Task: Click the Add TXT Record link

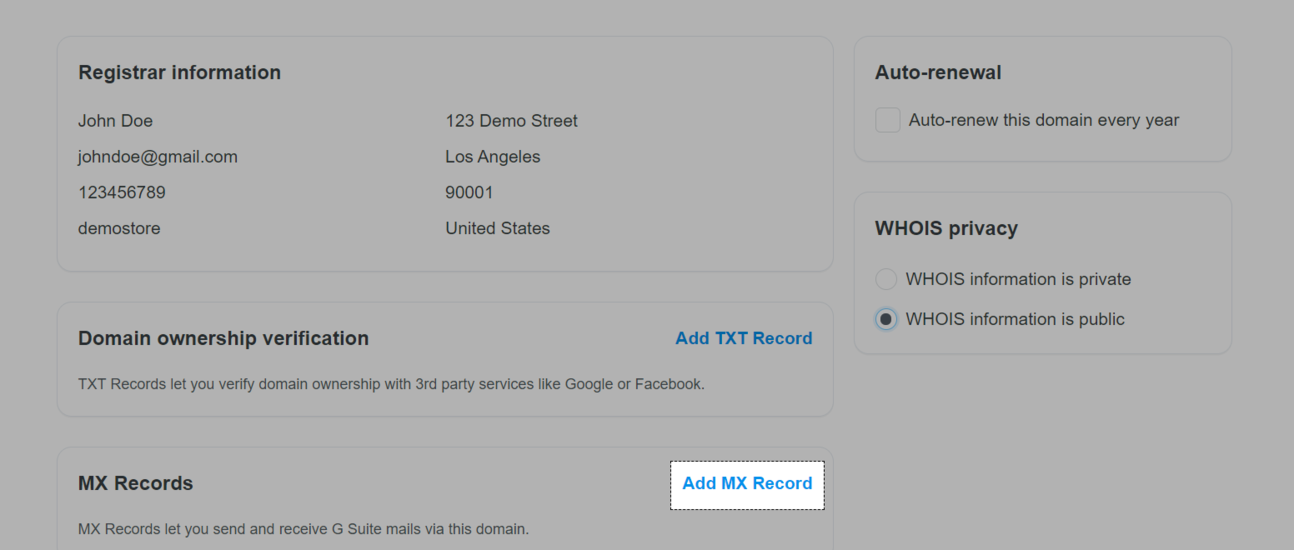Action: tap(744, 338)
